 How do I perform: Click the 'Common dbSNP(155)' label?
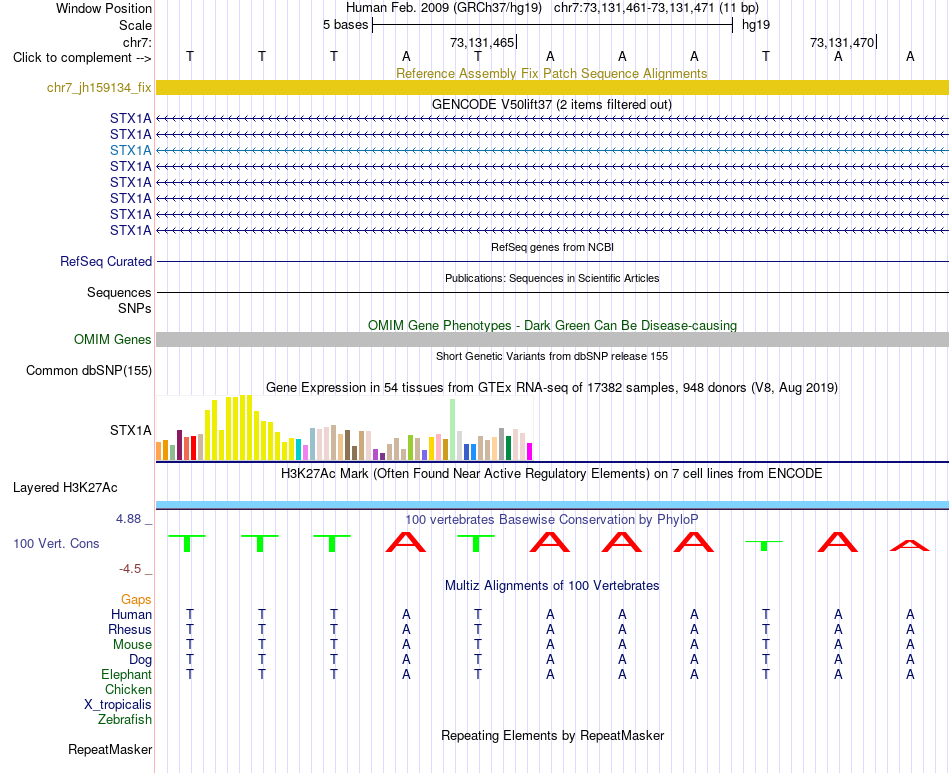point(88,370)
